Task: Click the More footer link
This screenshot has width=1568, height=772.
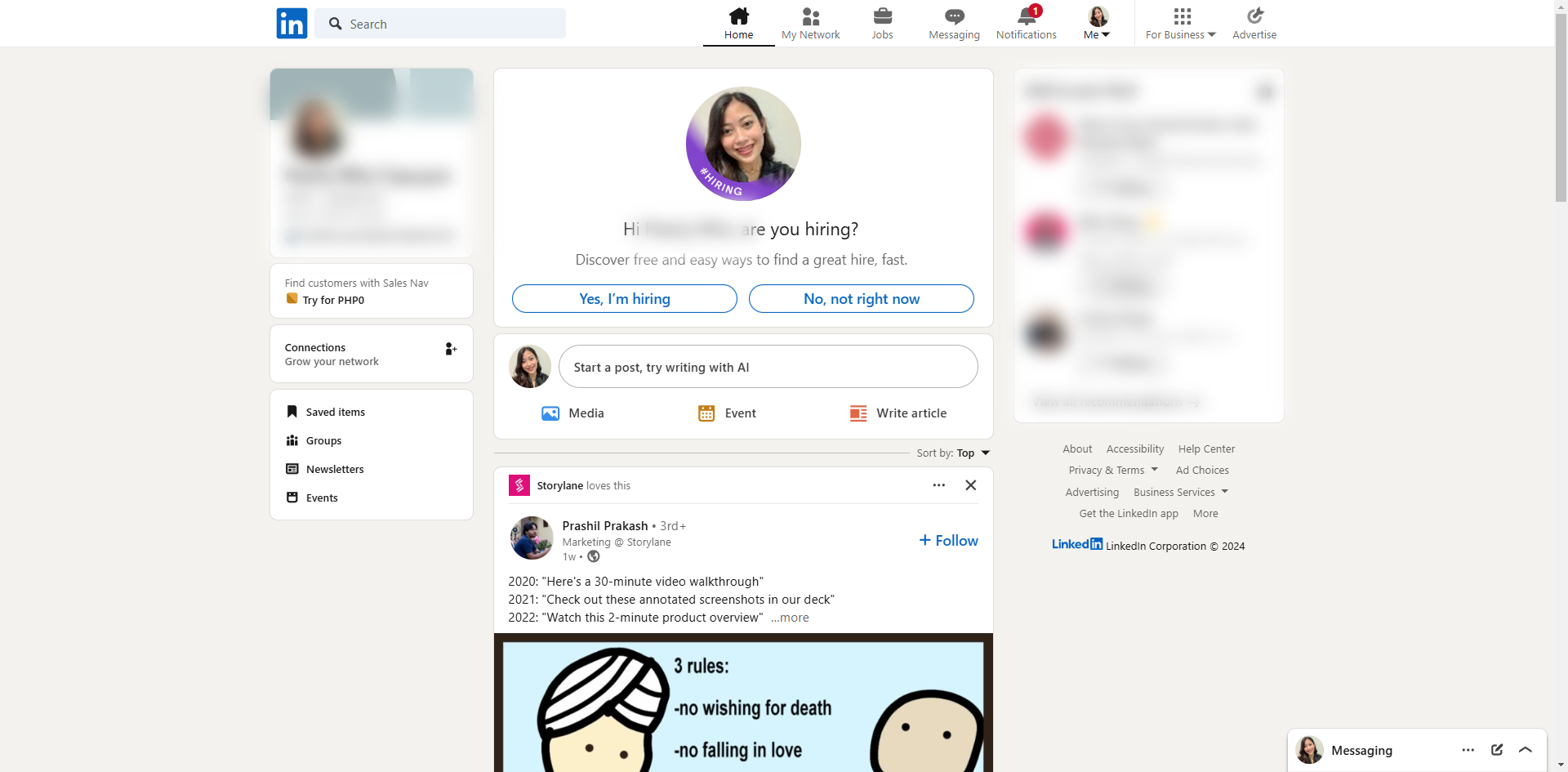Action: tap(1205, 514)
